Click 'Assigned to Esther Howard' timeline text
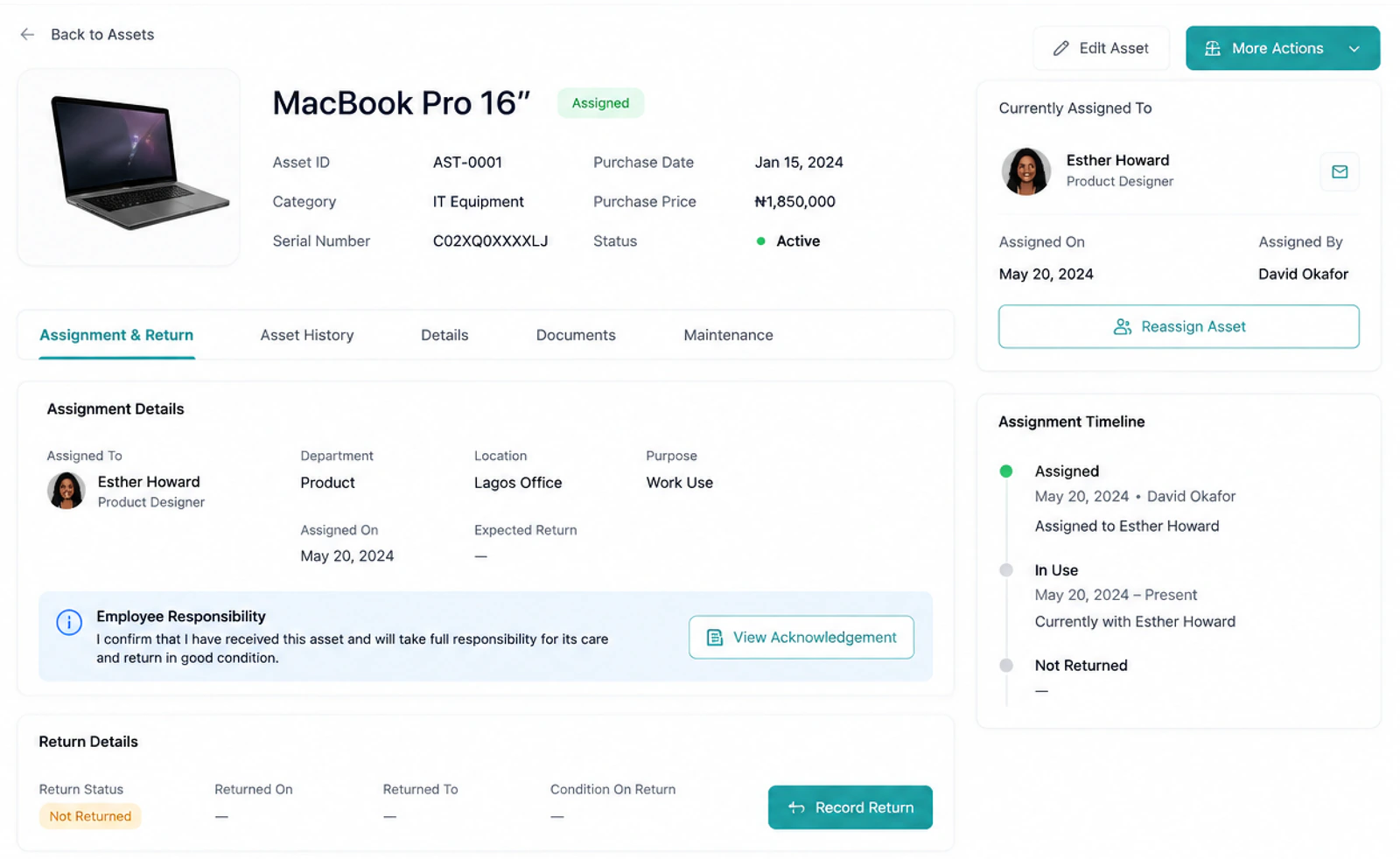Screen dimensions: 1400x859 [x=1127, y=526]
